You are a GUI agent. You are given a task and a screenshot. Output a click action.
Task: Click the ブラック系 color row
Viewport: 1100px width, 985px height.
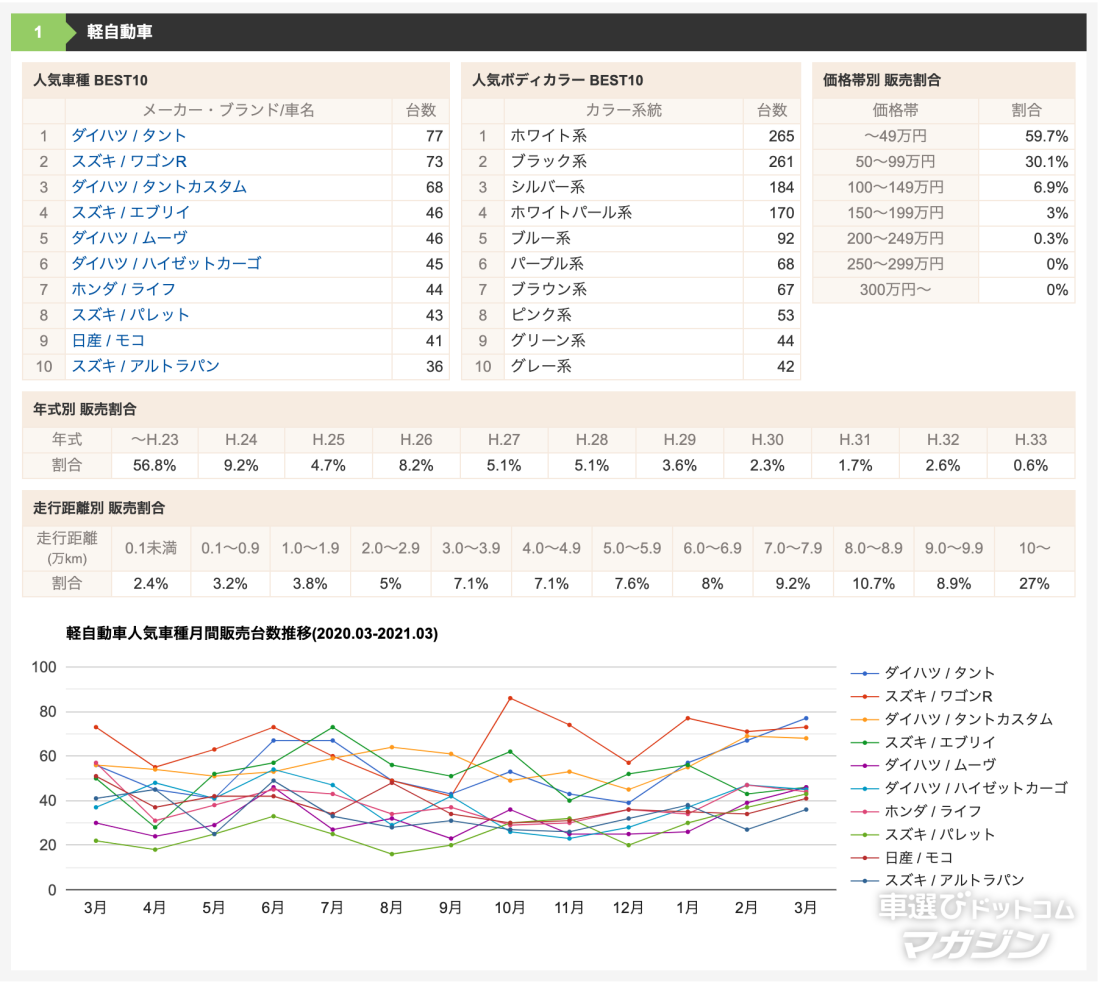[x=631, y=161]
